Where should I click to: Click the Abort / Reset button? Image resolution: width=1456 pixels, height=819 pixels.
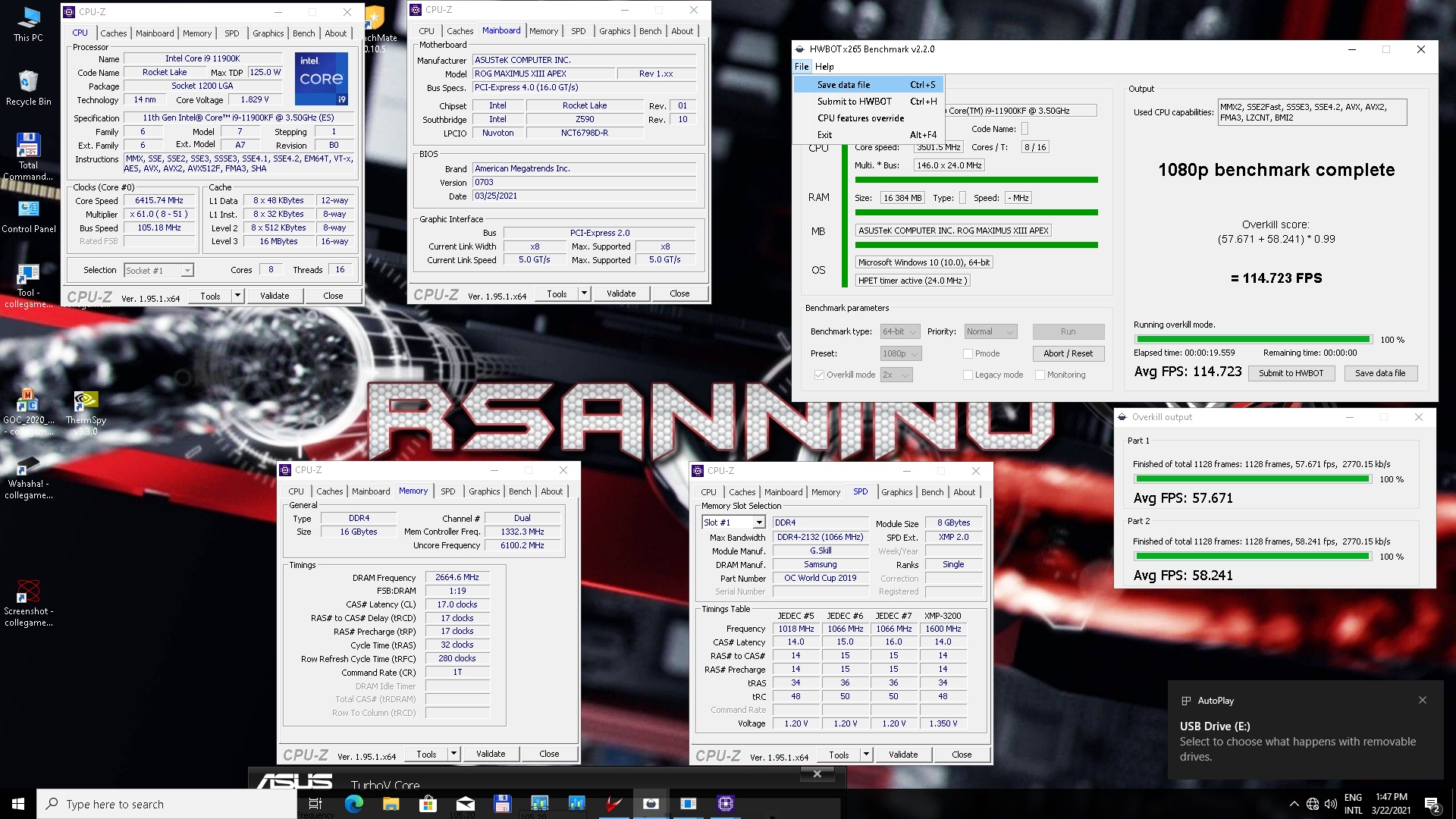click(1068, 353)
